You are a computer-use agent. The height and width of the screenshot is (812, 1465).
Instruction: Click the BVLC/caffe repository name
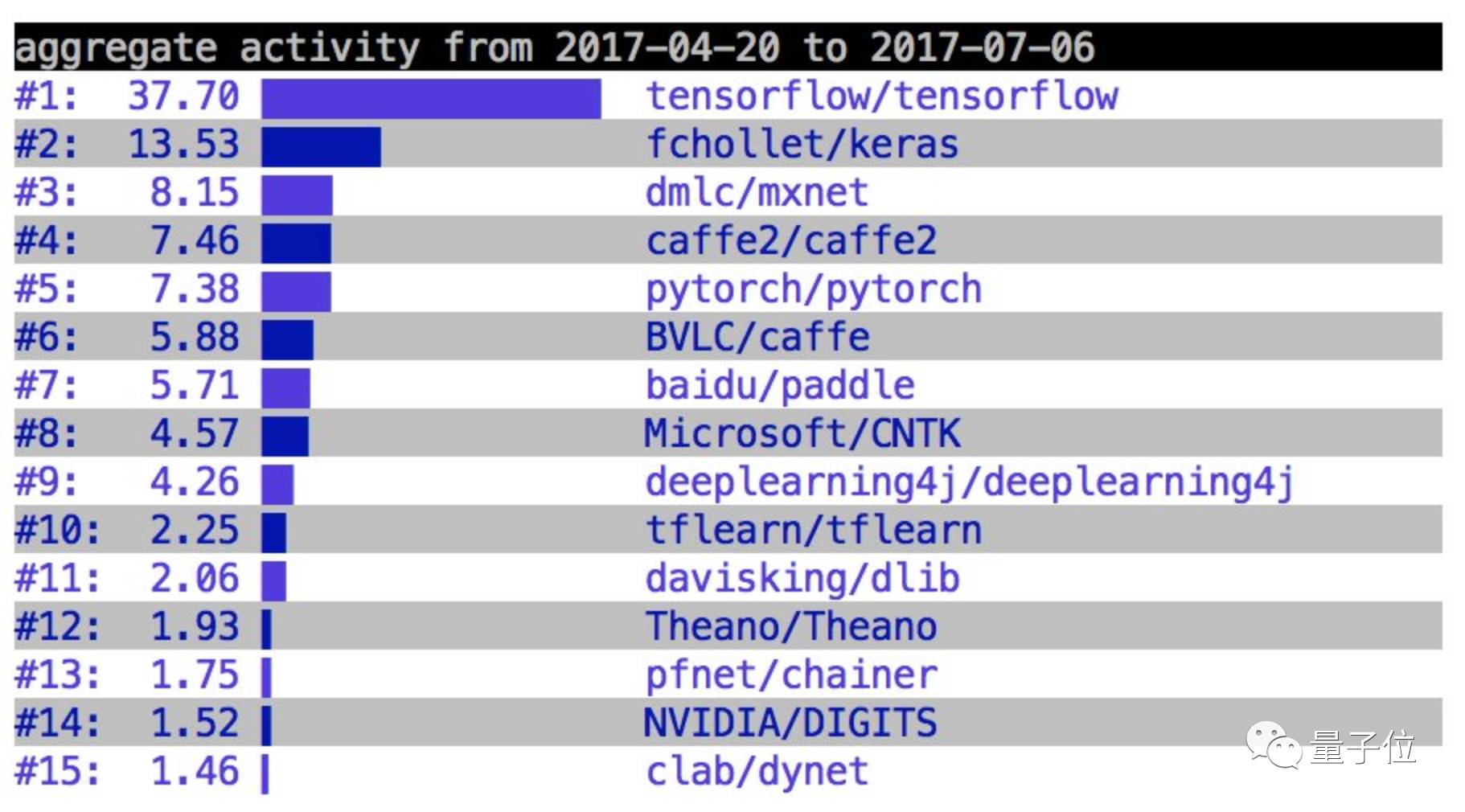click(757, 338)
